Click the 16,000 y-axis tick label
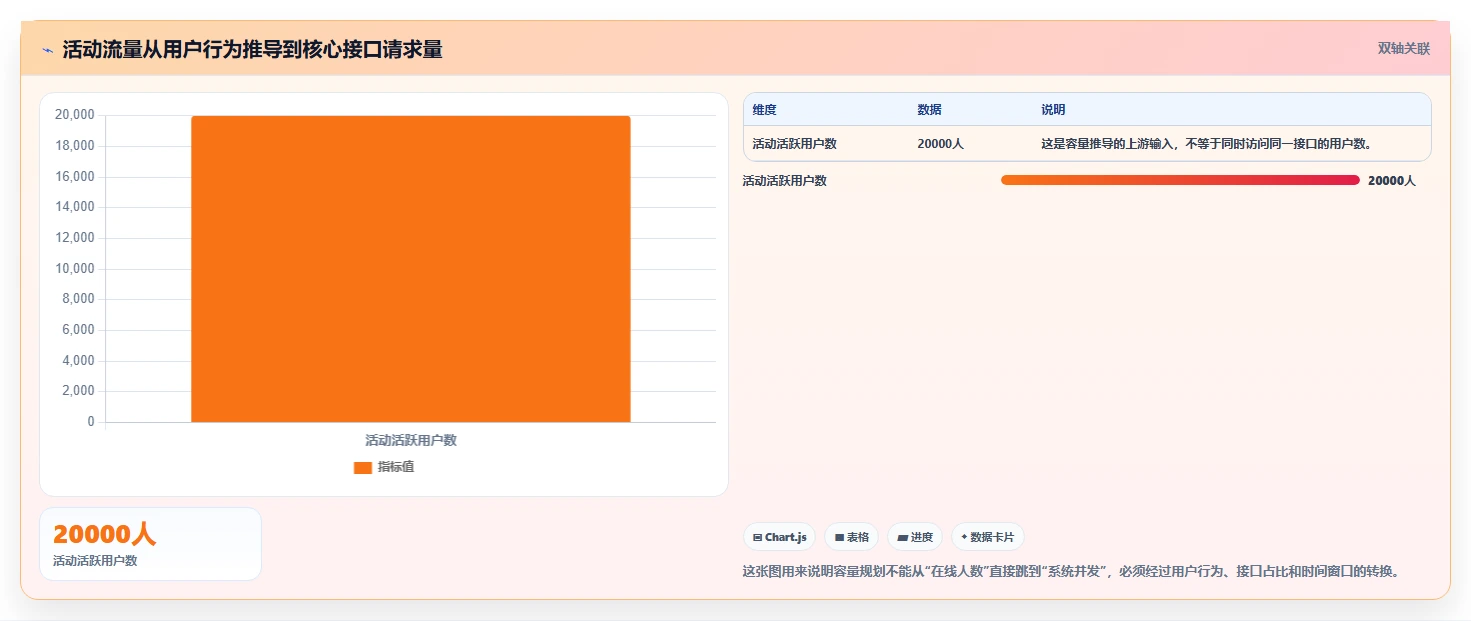The width and height of the screenshot is (1471, 621). pos(75,177)
